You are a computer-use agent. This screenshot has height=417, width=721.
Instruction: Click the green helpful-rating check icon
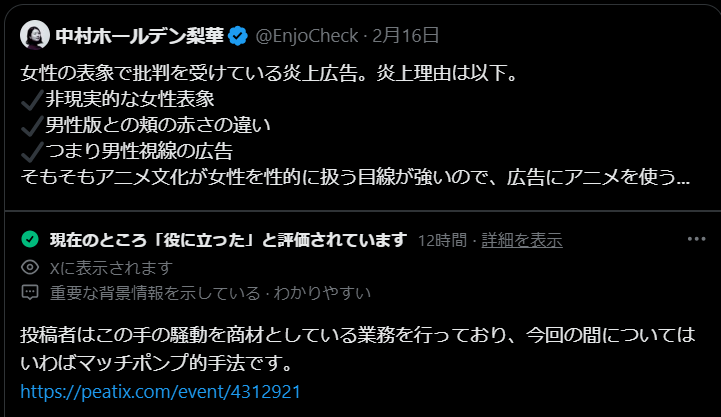point(30,239)
